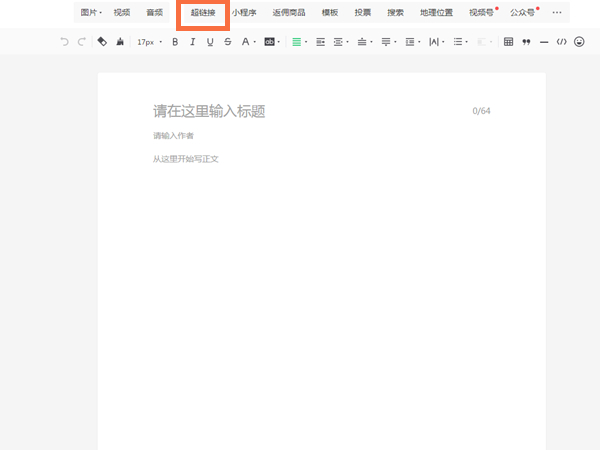Toggle underline formatting
This screenshot has width=600, height=450.
pos(210,42)
